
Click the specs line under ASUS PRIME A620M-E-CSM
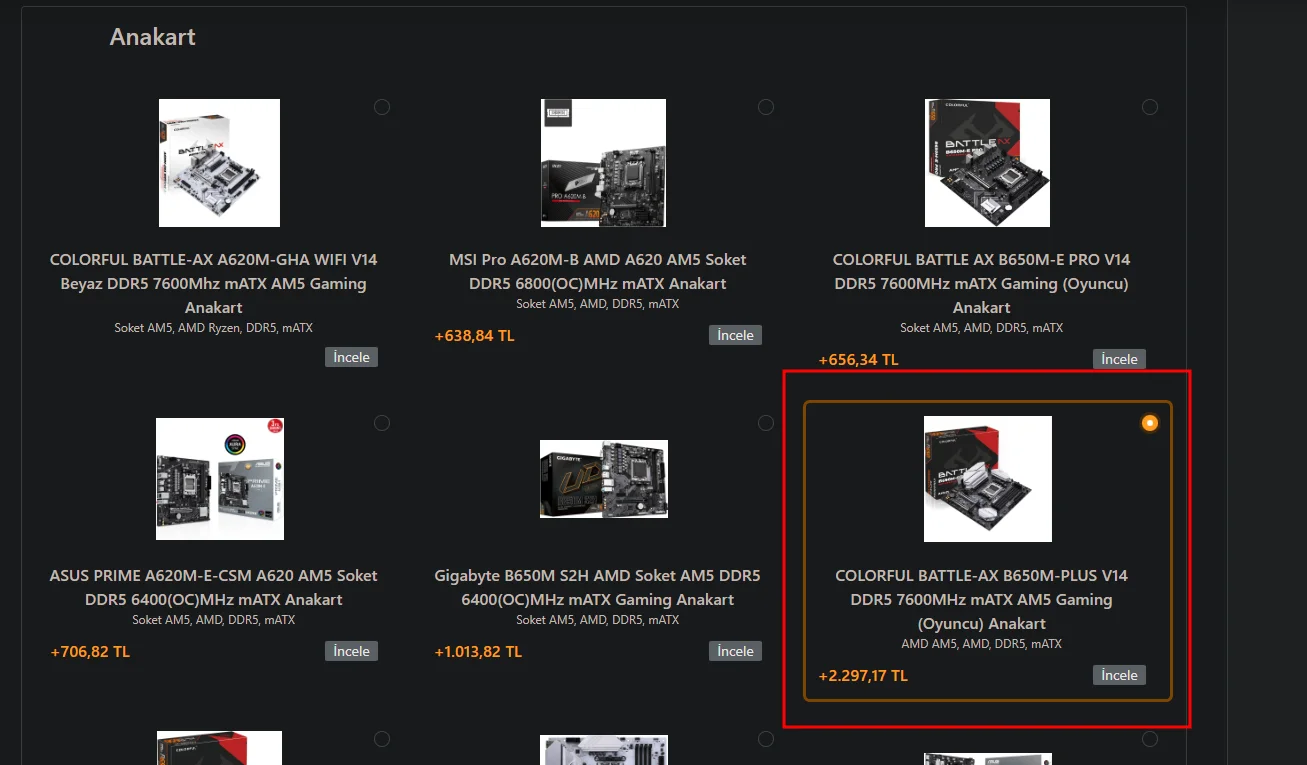214,620
